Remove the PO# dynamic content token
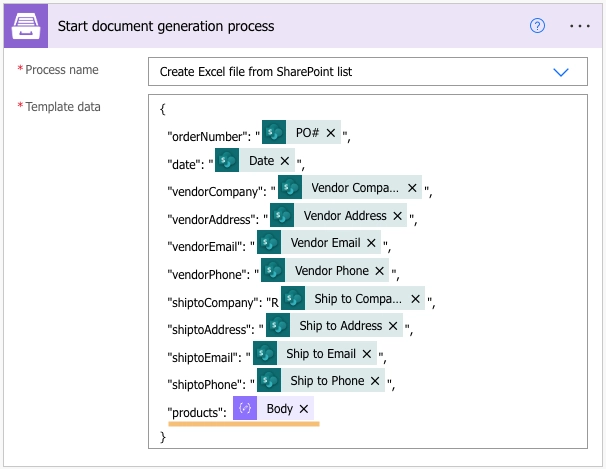This screenshot has width=606, height=469. pos(331,133)
